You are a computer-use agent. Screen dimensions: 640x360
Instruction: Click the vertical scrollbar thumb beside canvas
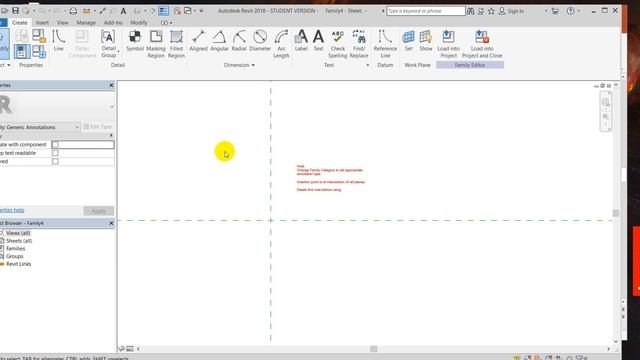tap(616, 213)
